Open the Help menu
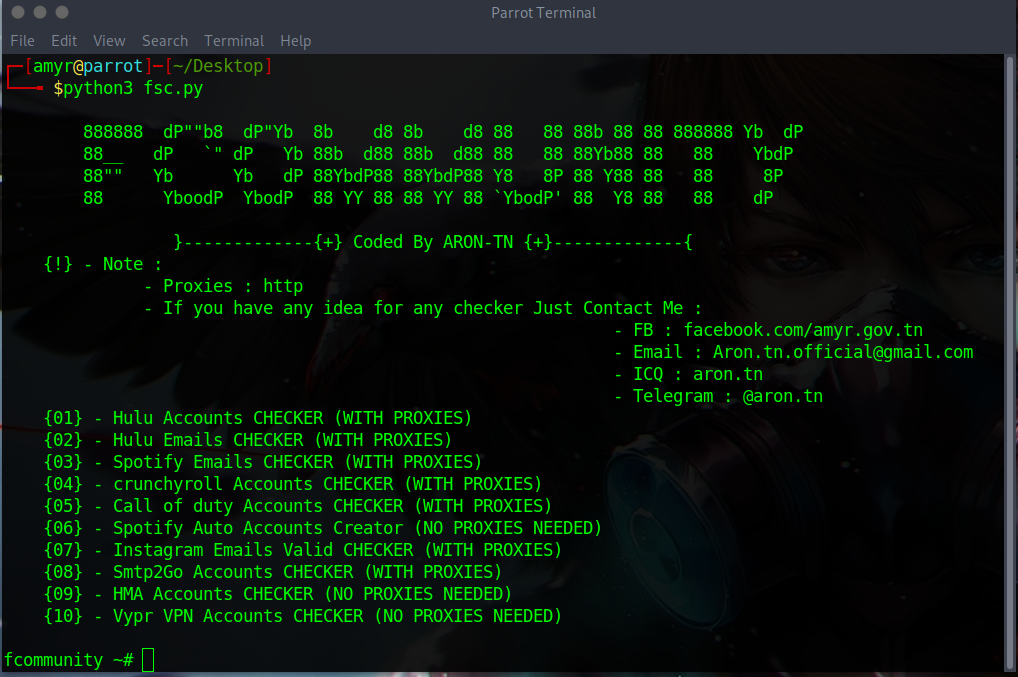1018x677 pixels. pos(295,41)
